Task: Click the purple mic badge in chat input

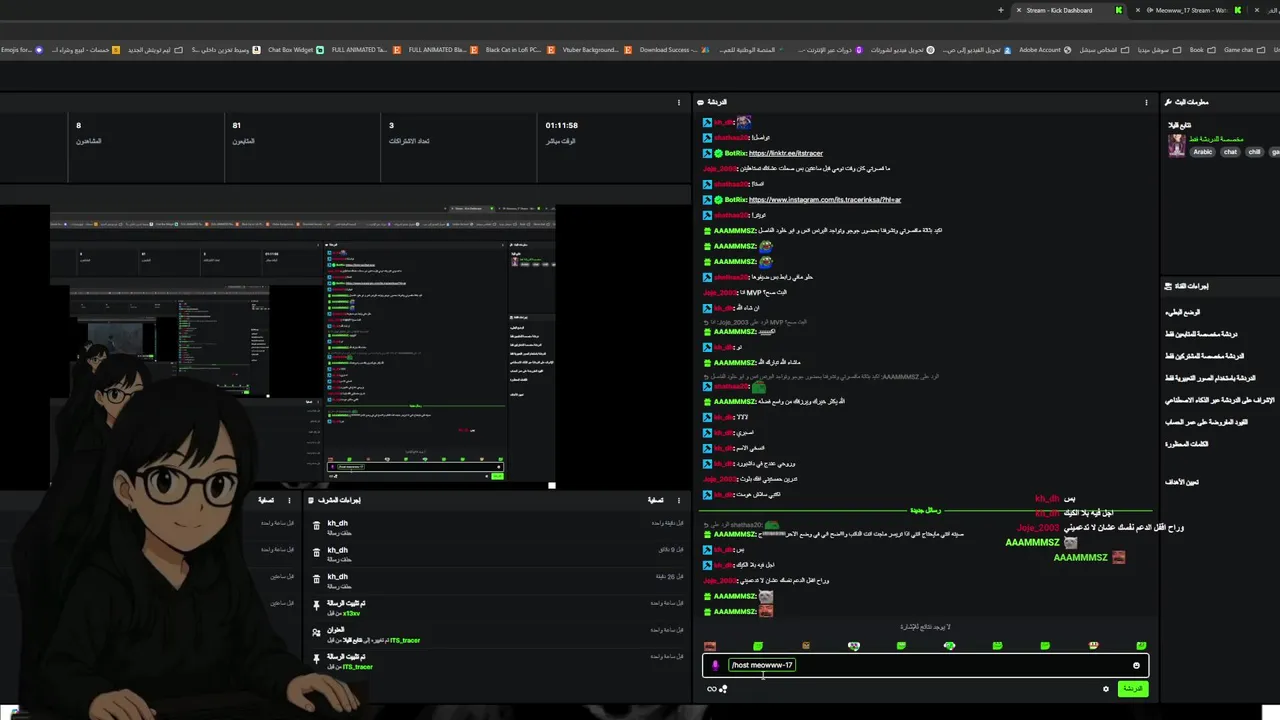Action: click(715, 665)
